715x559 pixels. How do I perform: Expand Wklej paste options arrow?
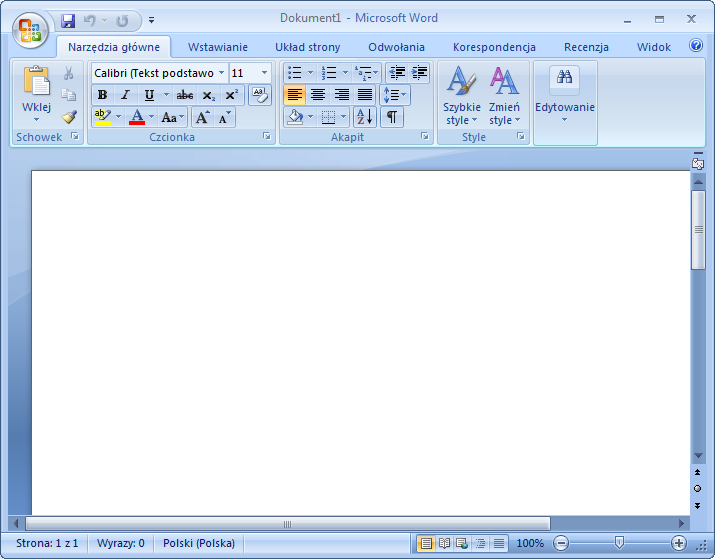pos(36,120)
